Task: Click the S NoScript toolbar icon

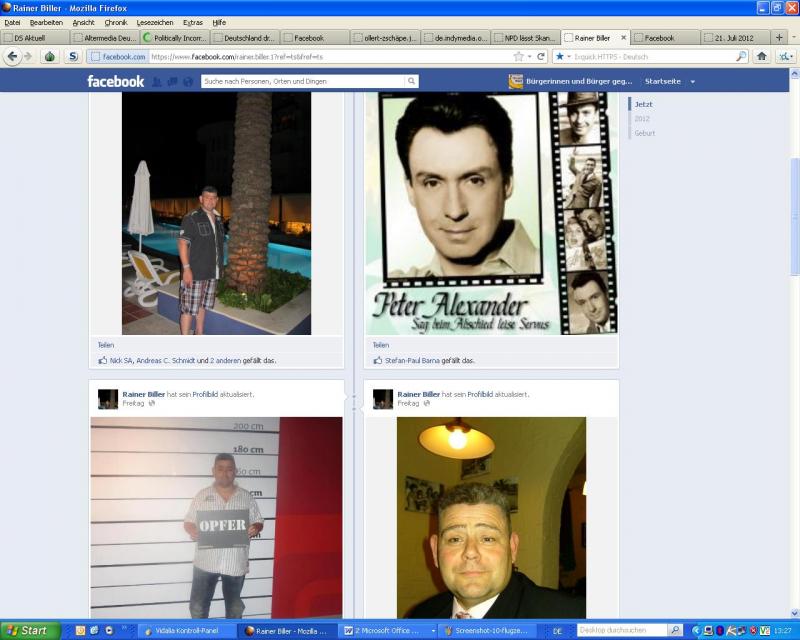Action: pos(73,56)
